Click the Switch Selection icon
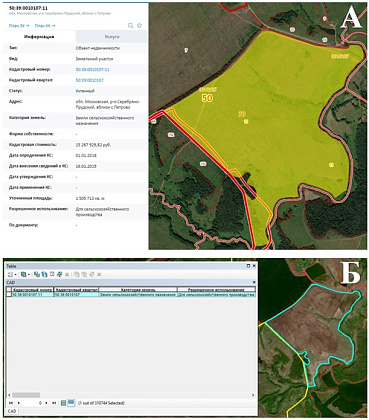Viewport: 369px width, 420px height. pyautogui.click(x=44, y=274)
